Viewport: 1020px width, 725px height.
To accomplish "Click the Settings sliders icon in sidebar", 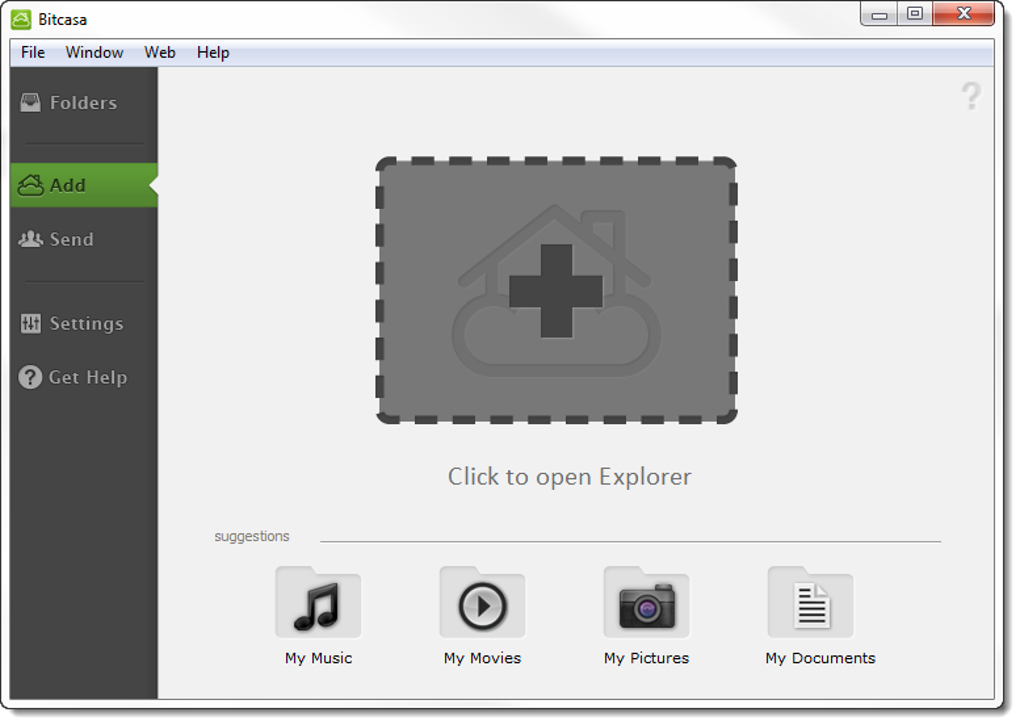I will click(31, 323).
